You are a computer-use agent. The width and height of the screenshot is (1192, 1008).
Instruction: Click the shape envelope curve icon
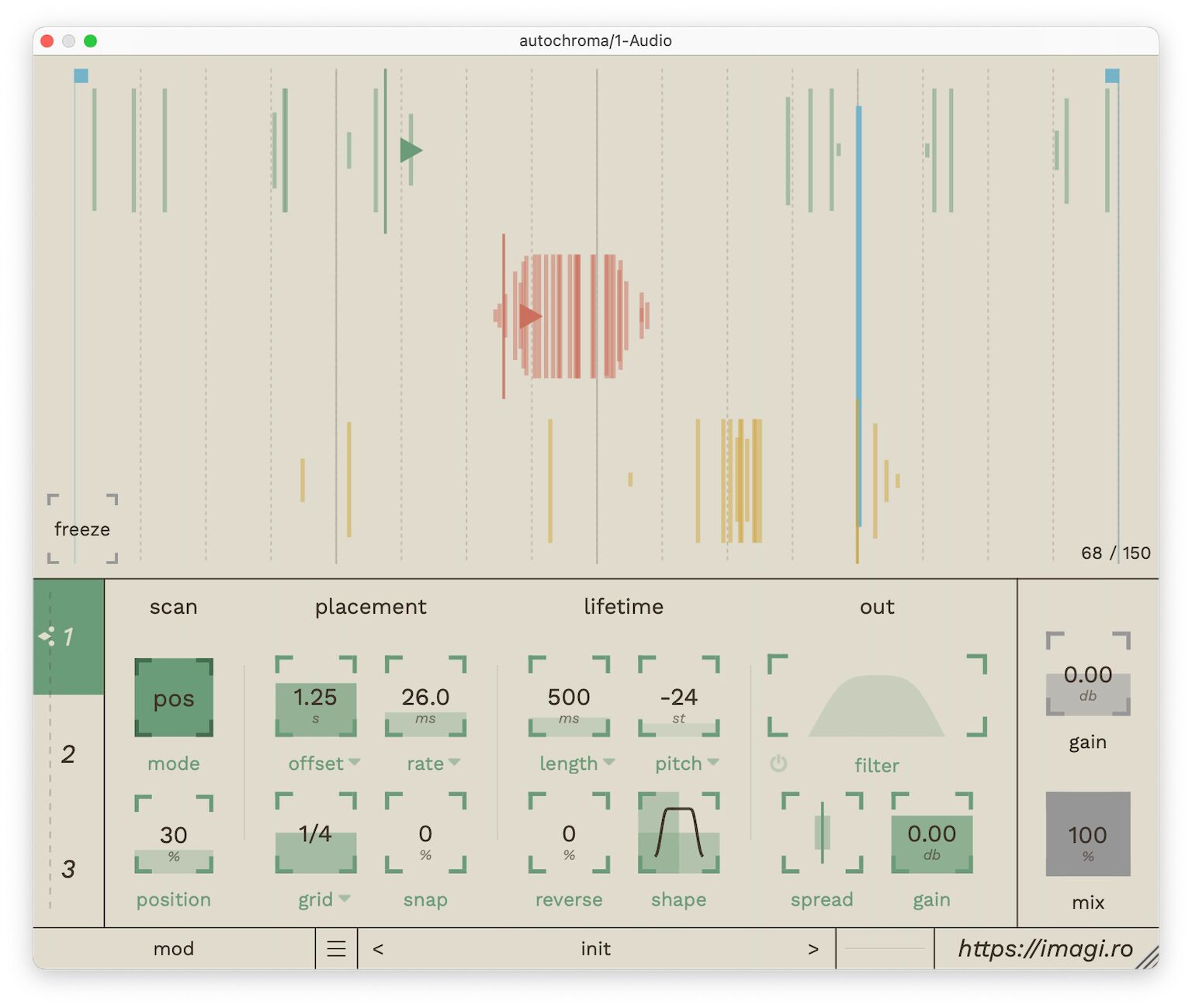coord(679,834)
